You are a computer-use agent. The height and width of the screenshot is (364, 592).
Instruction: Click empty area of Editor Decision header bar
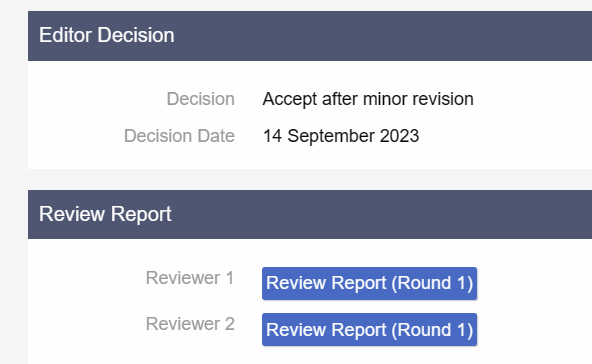378,36
